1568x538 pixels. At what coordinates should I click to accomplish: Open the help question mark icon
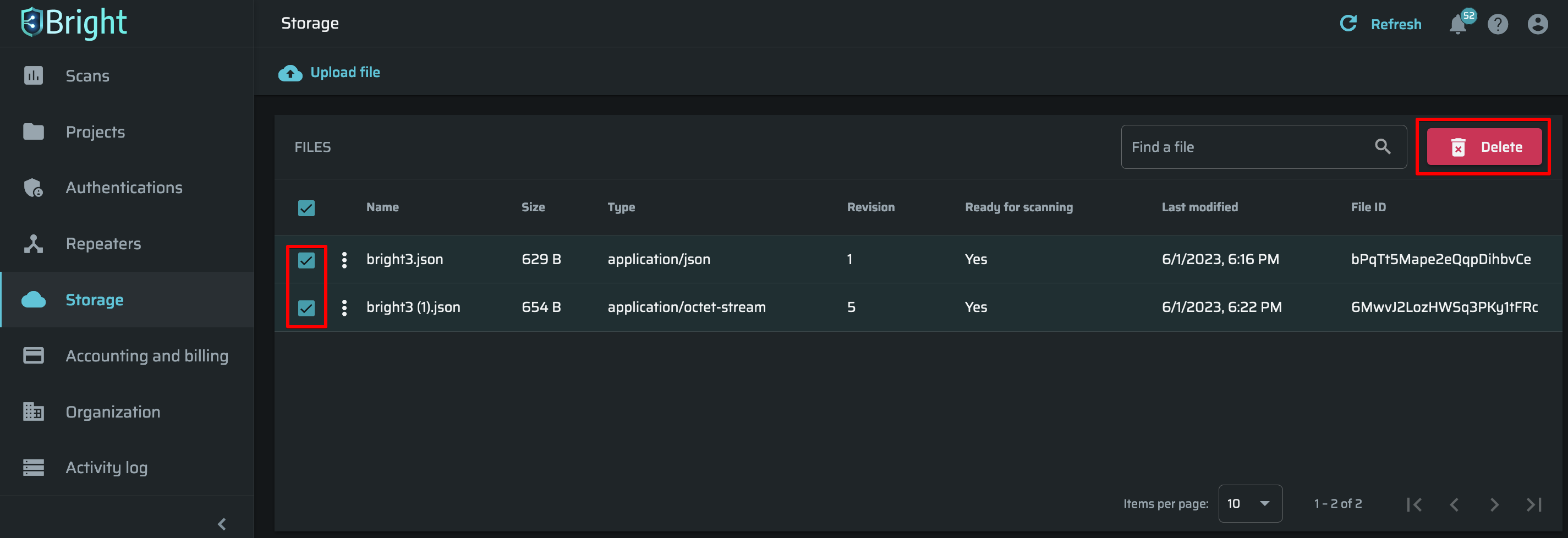1498,24
